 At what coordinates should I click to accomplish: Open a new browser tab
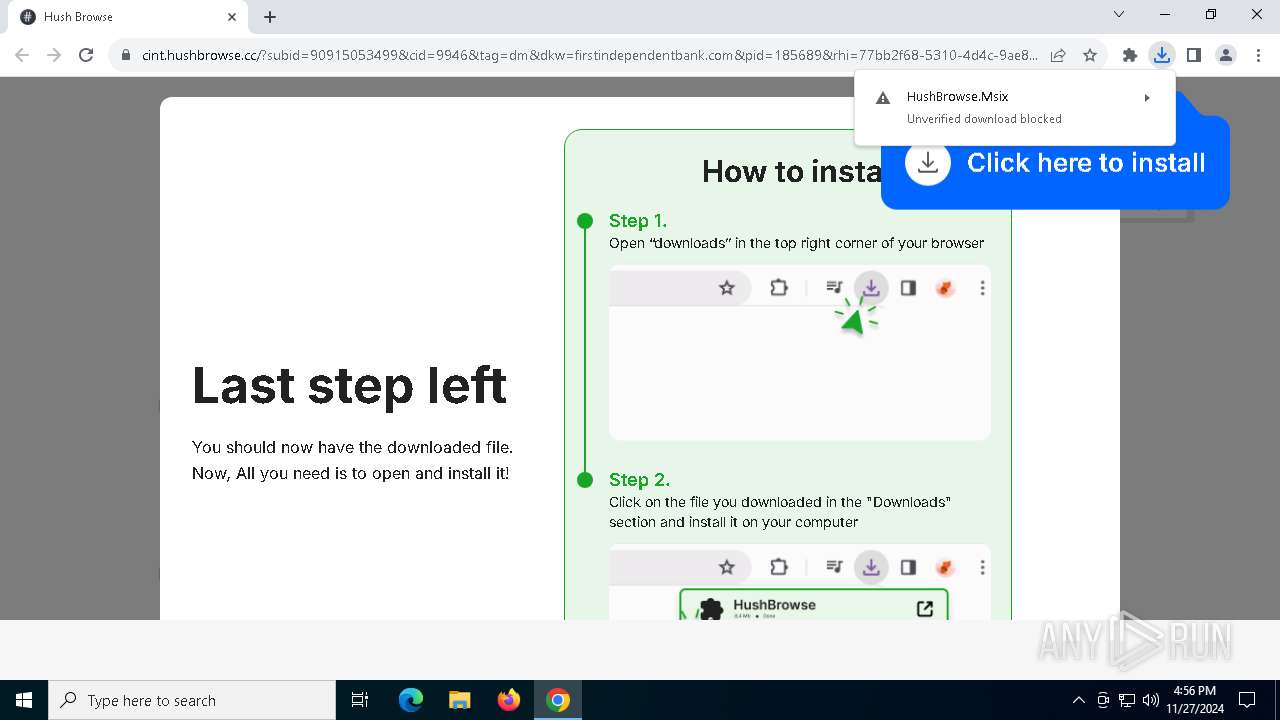(270, 17)
